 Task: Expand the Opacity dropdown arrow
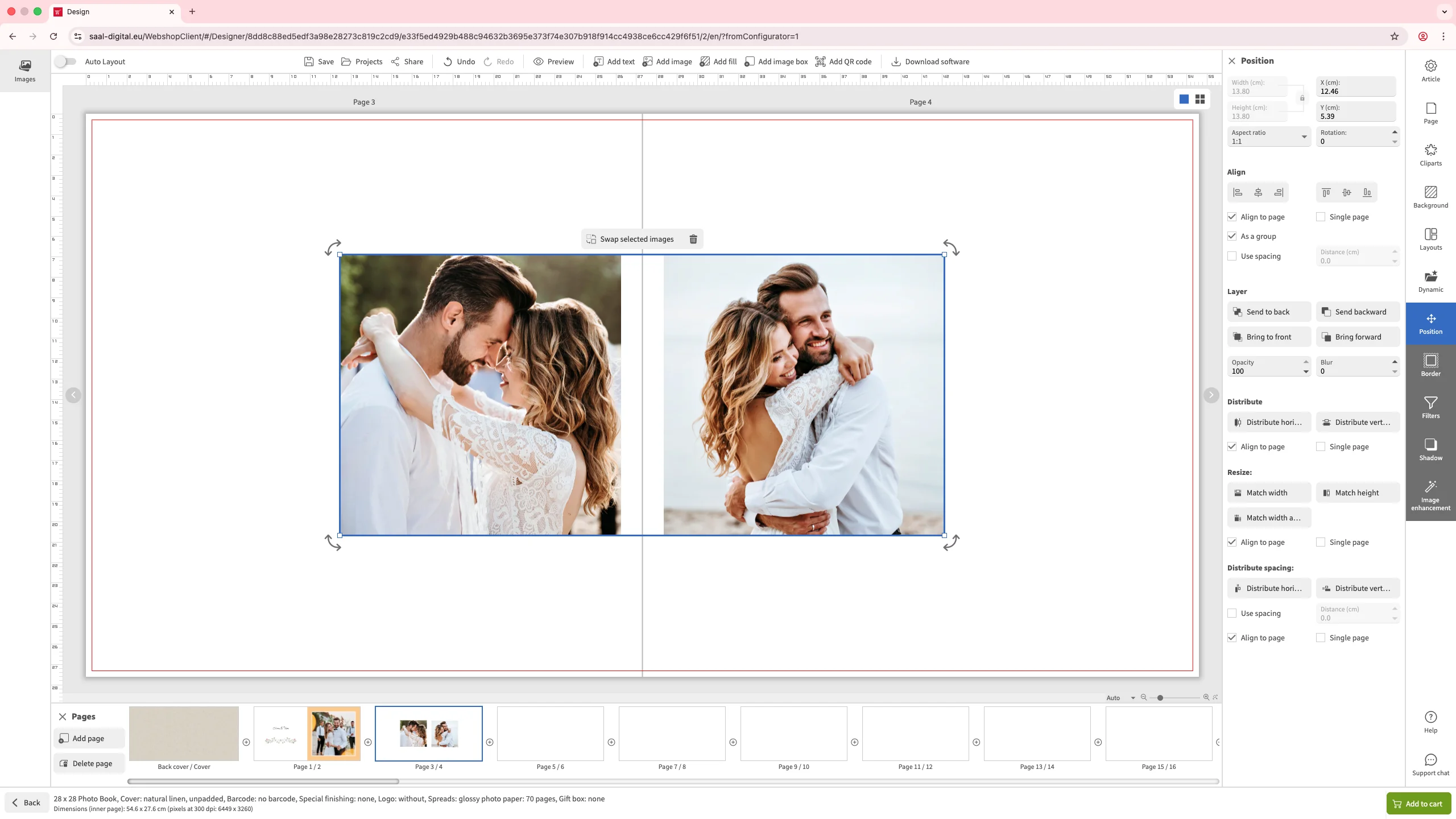pyautogui.click(x=1305, y=372)
